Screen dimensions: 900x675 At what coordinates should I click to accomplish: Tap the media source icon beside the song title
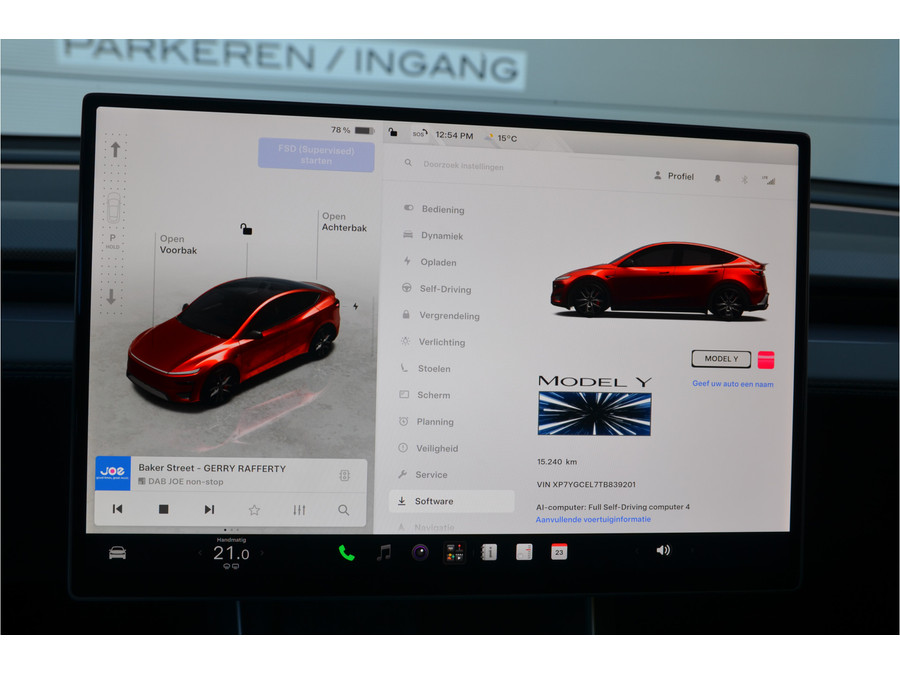pos(344,475)
